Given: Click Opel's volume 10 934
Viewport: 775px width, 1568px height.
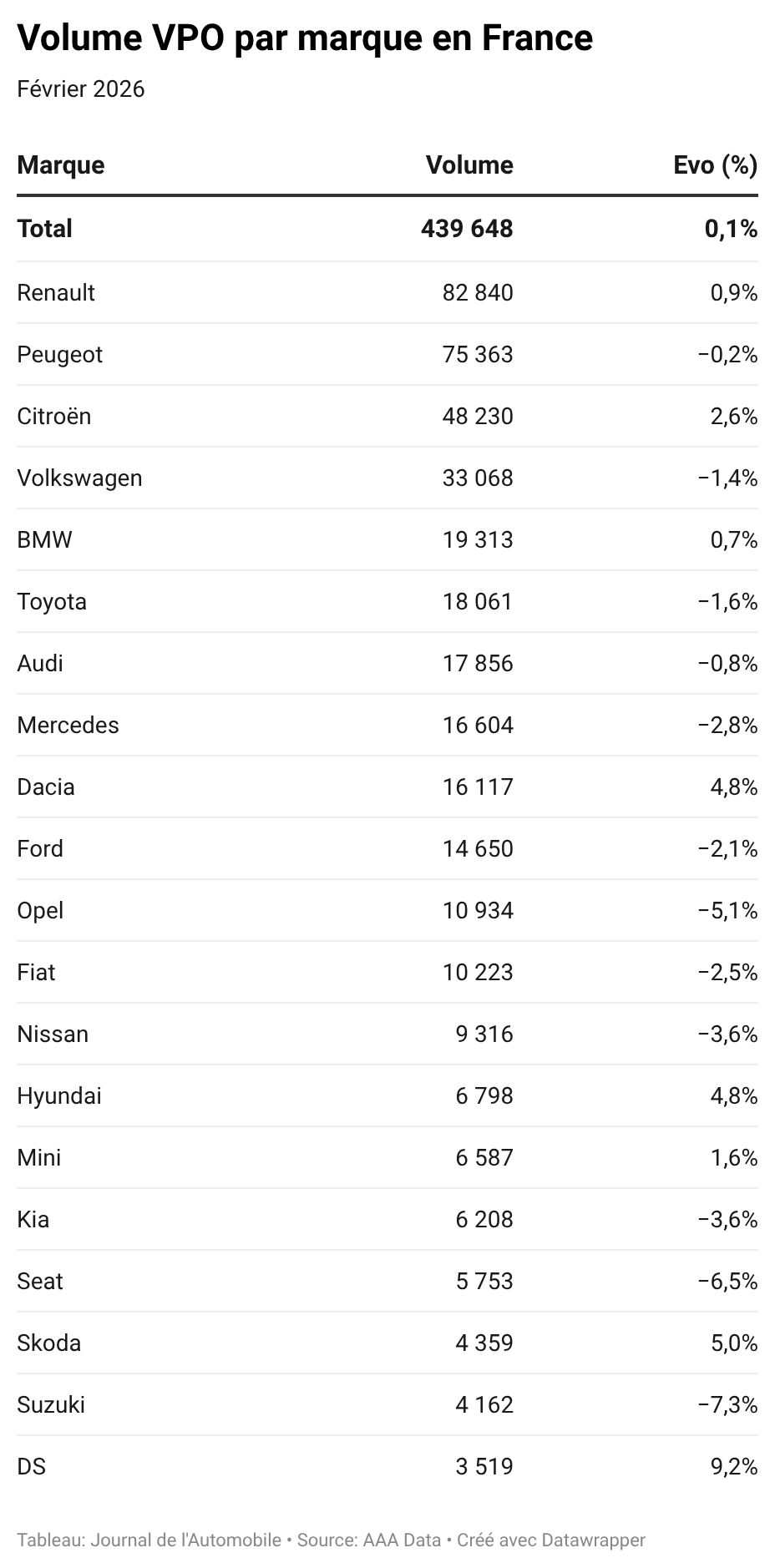Looking at the screenshot, I should (478, 911).
